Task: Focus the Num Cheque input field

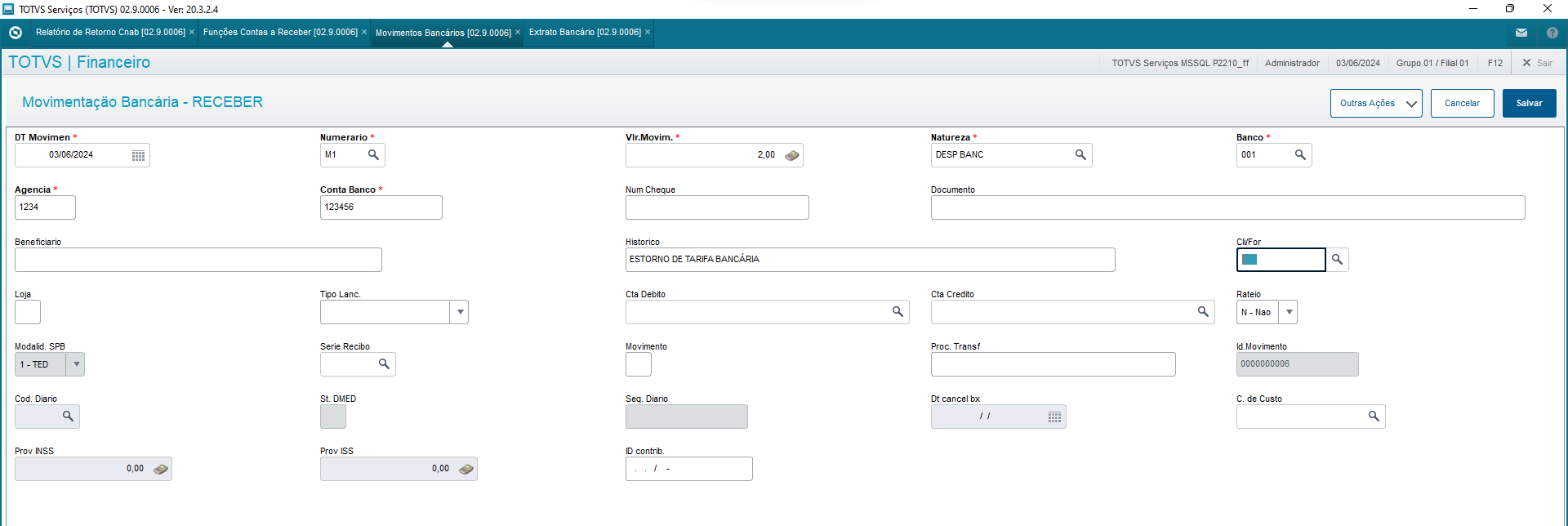Action: pos(717,207)
